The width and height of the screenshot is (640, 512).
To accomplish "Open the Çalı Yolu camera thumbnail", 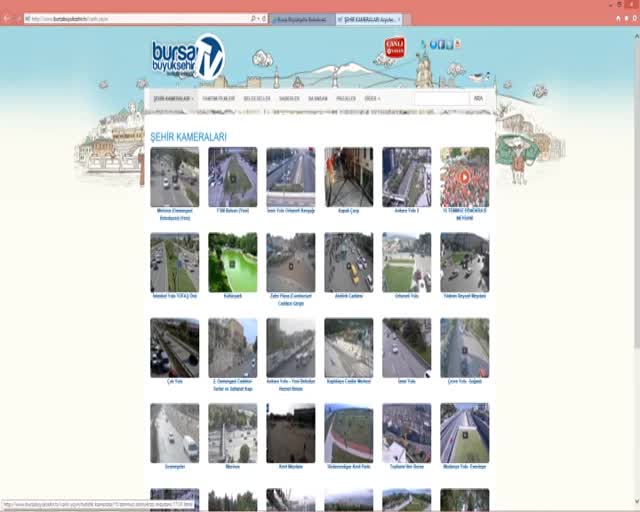I will point(175,348).
